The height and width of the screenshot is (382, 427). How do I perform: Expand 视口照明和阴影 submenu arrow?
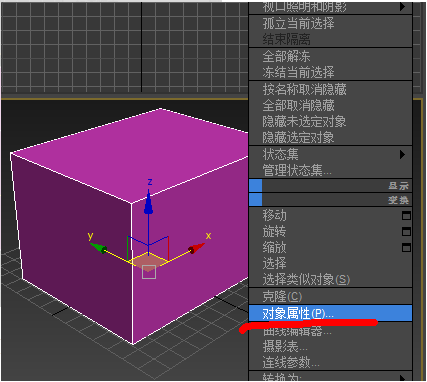[x=403, y=6]
